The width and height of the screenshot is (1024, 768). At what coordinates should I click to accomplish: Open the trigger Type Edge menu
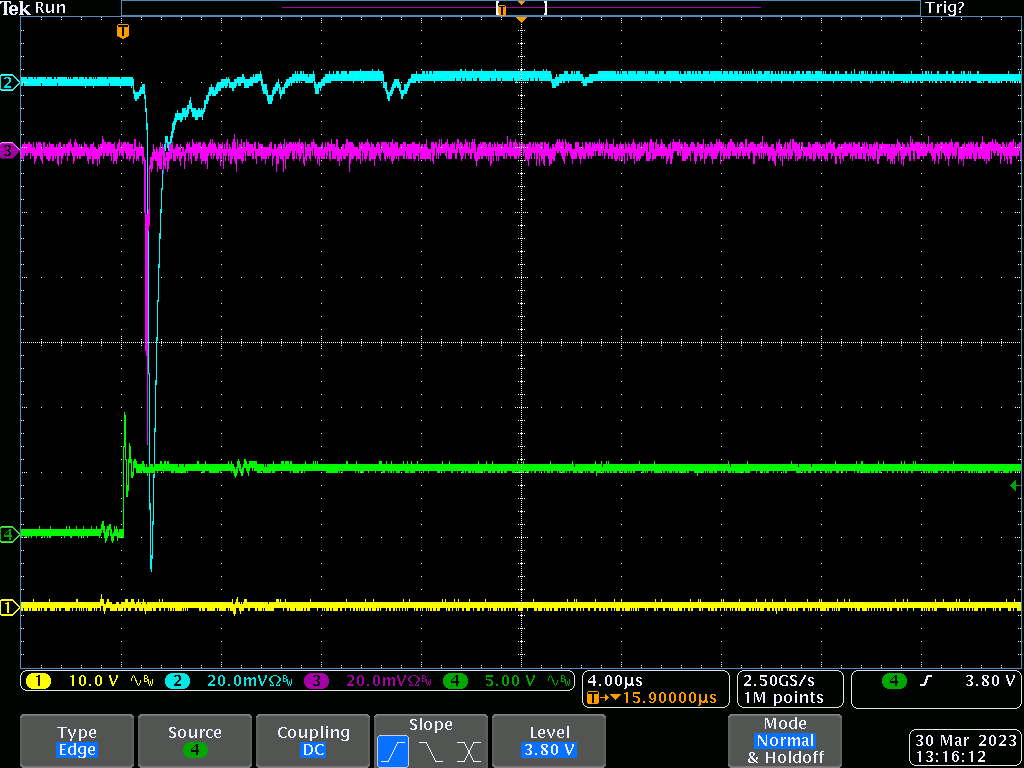click(x=77, y=741)
